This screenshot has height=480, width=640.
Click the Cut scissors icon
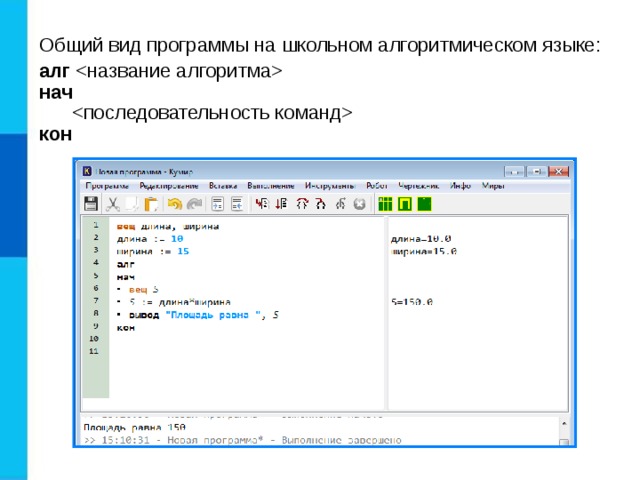pyautogui.click(x=113, y=204)
